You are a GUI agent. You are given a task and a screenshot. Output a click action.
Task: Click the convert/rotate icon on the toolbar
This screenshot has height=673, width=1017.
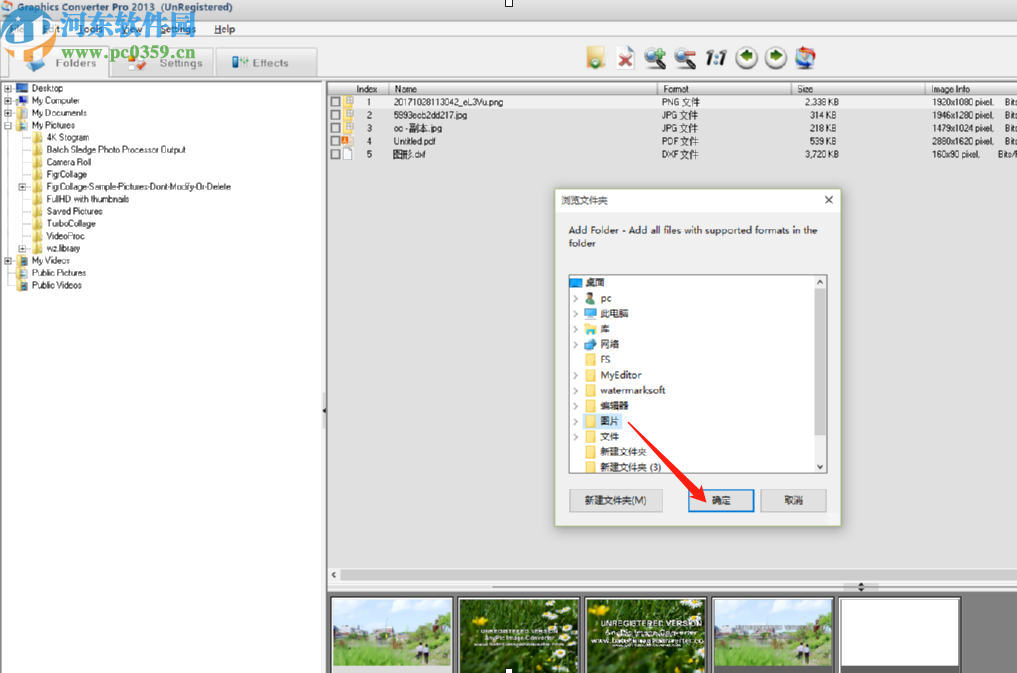[x=807, y=58]
